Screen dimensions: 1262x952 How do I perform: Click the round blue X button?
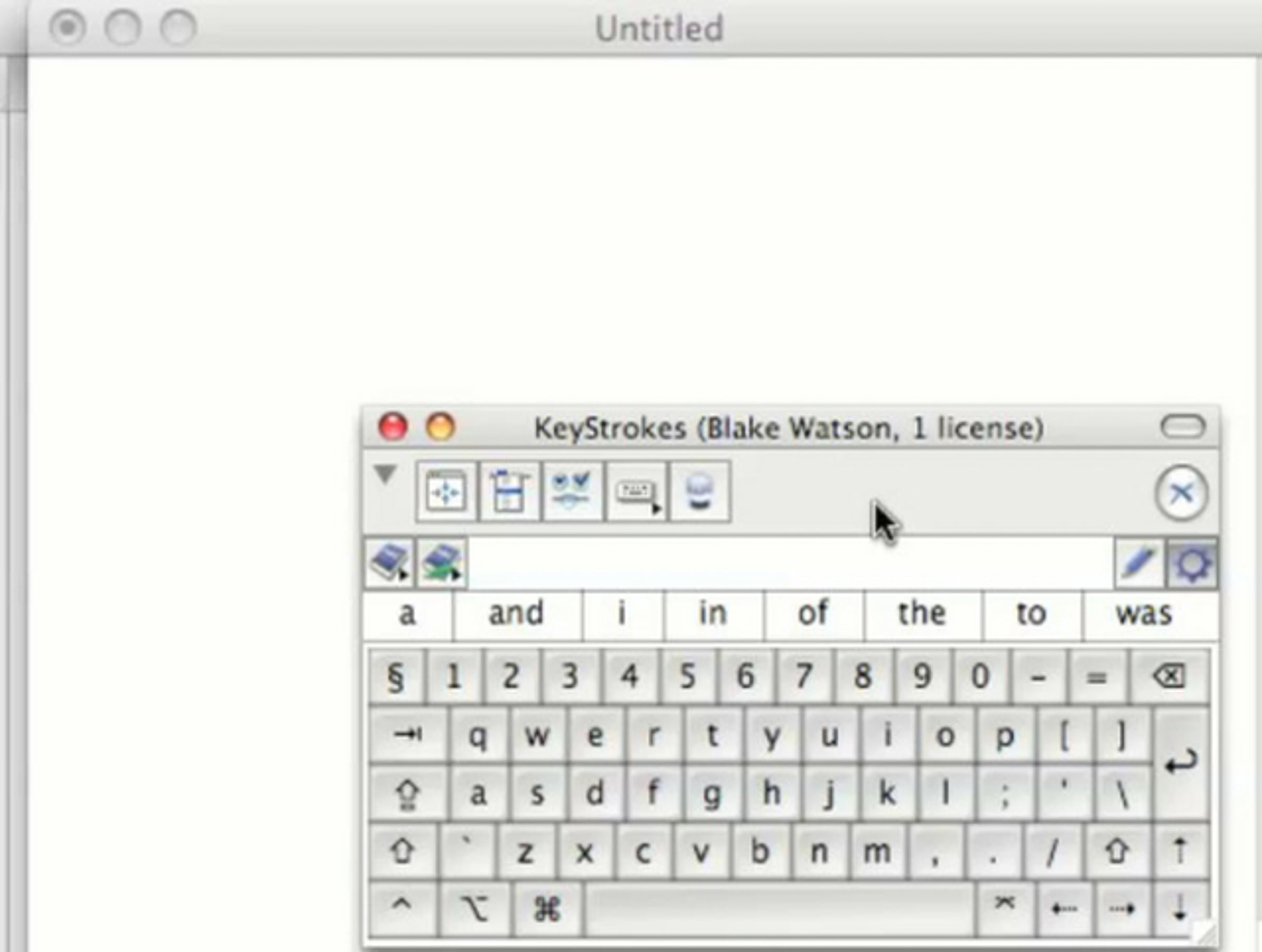[1182, 493]
